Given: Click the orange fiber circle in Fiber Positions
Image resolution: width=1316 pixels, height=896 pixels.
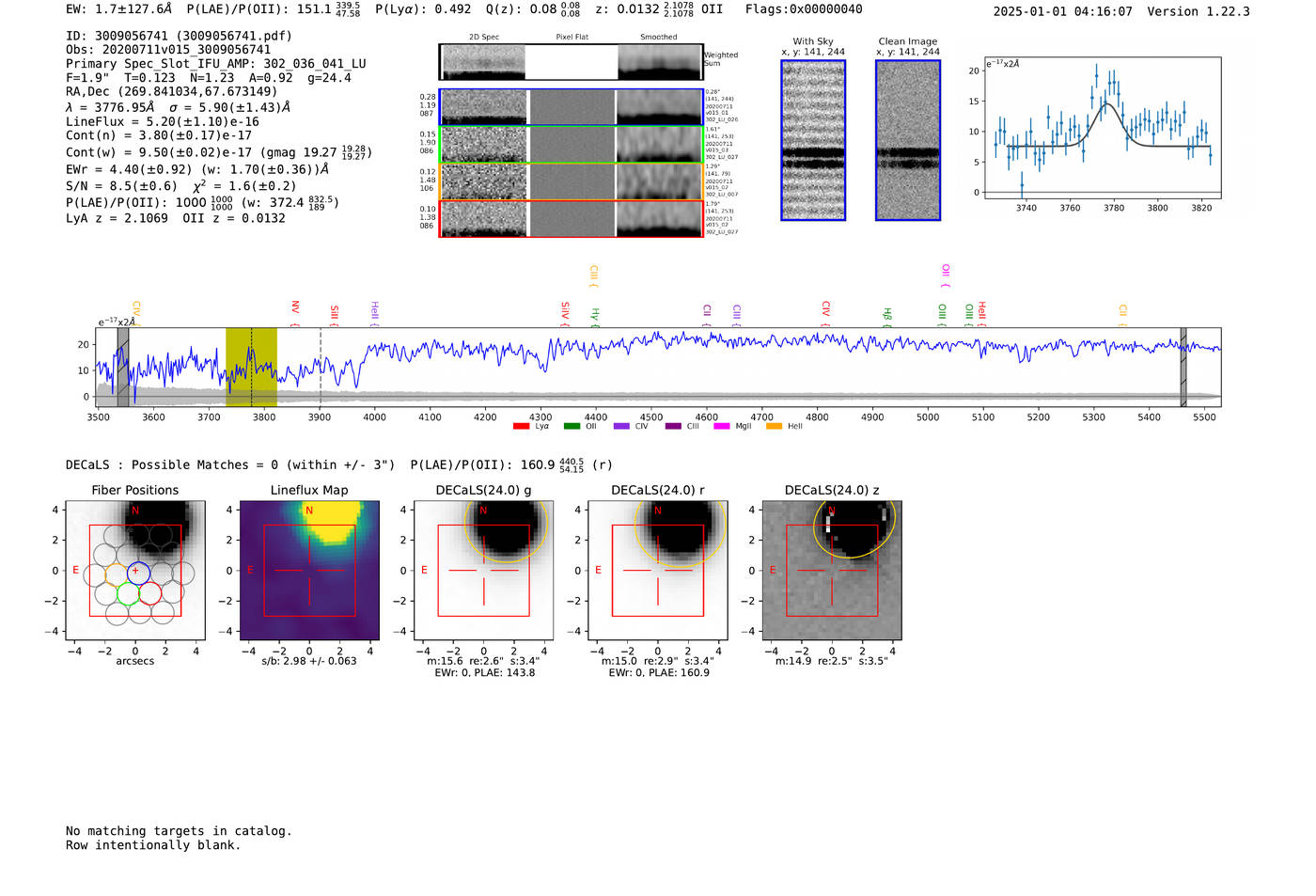Looking at the screenshot, I should point(117,574).
